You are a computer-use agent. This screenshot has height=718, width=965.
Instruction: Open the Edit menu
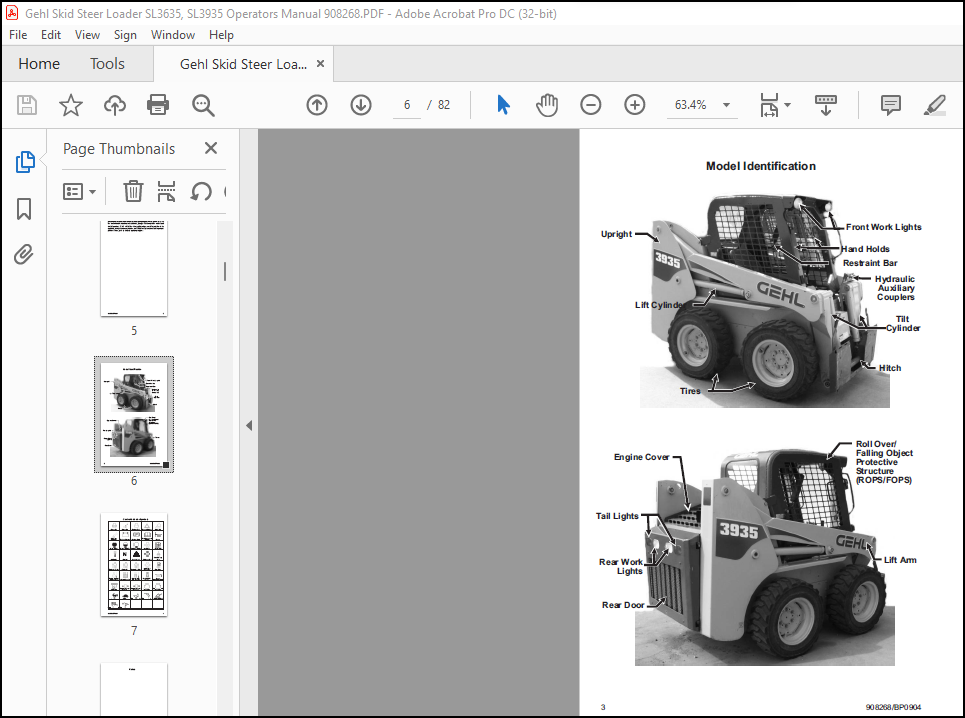pyautogui.click(x=51, y=35)
